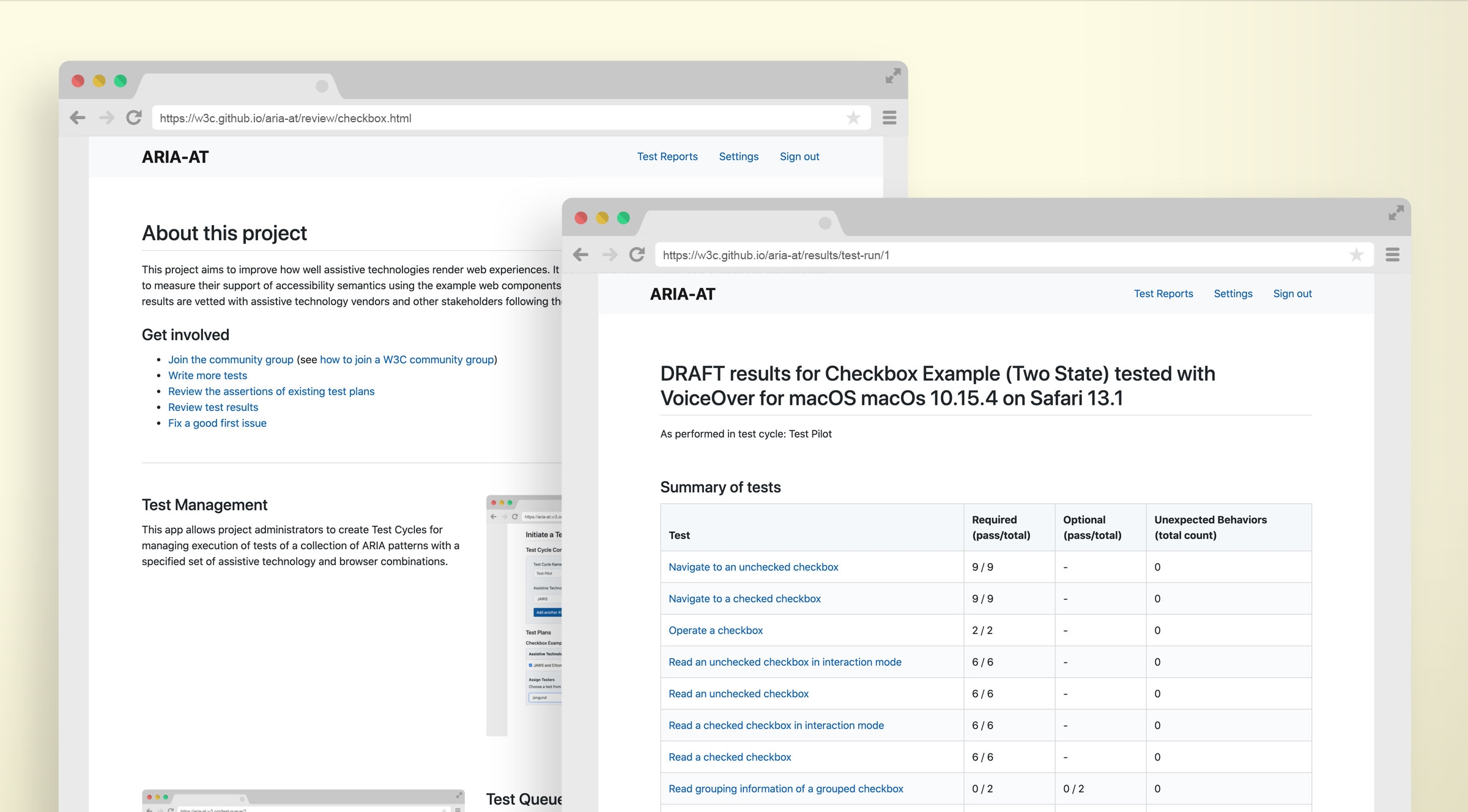Screen dimensions: 1468x812
Task: Click forward arrow in the checkbox.html browser window
Action: 106,117
